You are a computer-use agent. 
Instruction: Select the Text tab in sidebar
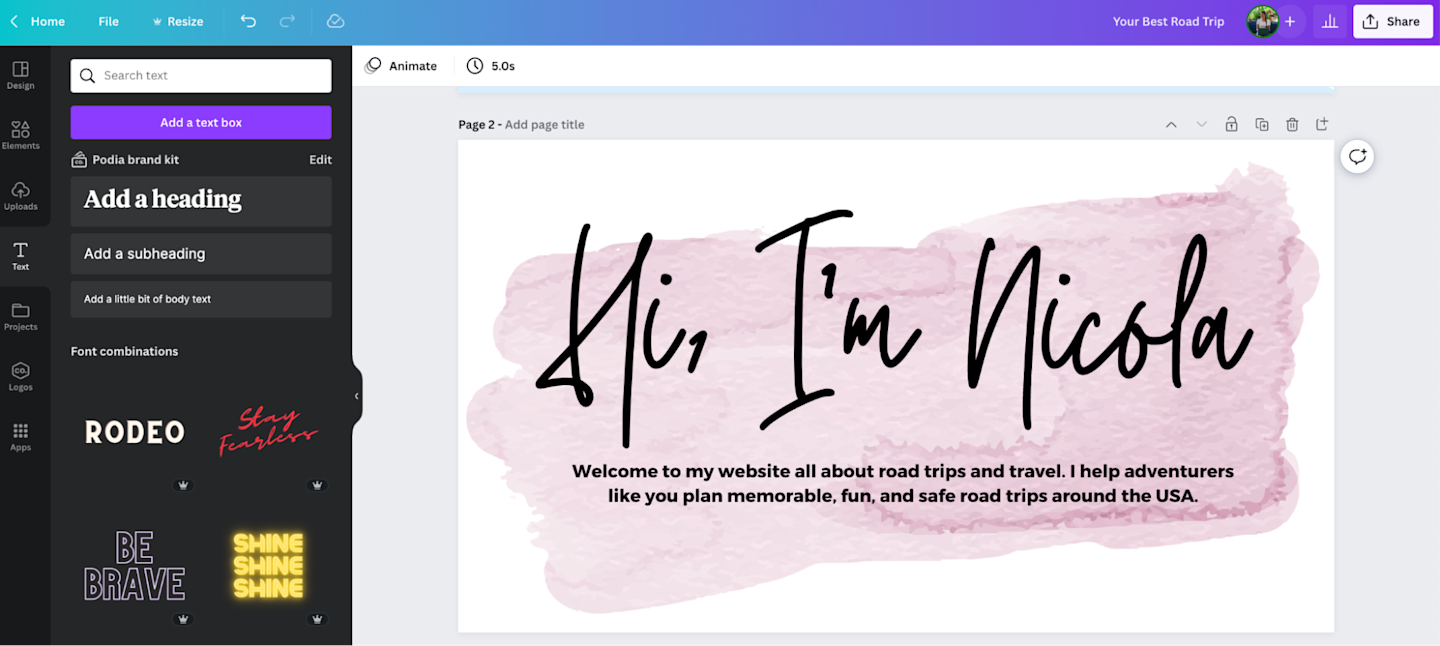pos(20,256)
